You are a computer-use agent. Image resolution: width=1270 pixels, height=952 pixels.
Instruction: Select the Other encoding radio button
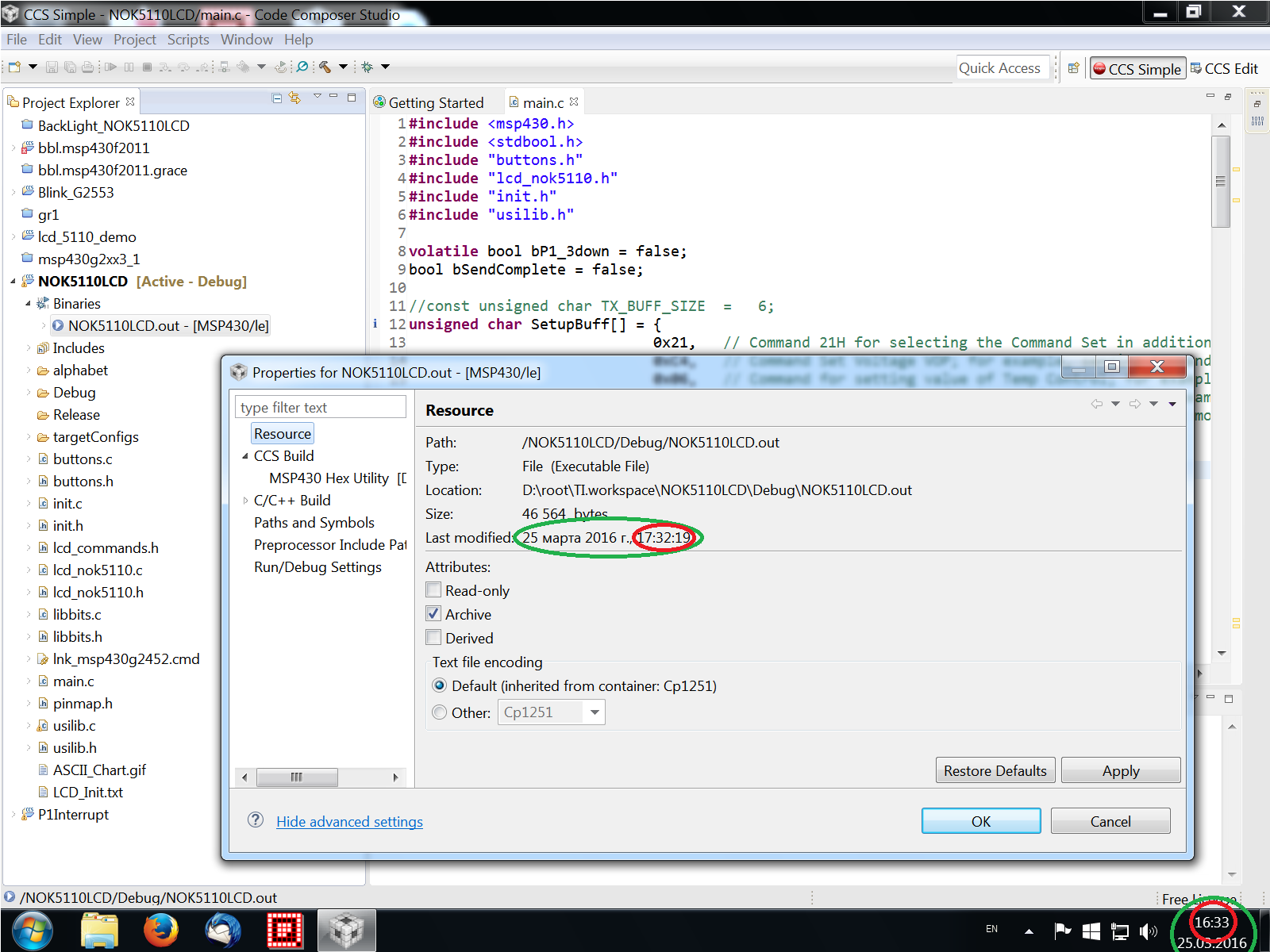439,712
